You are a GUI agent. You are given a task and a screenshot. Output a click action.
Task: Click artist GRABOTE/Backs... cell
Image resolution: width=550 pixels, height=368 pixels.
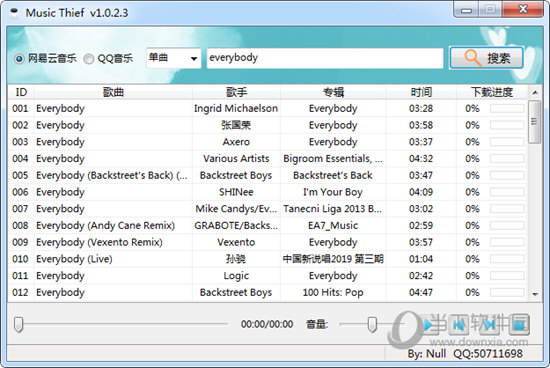pos(236,226)
